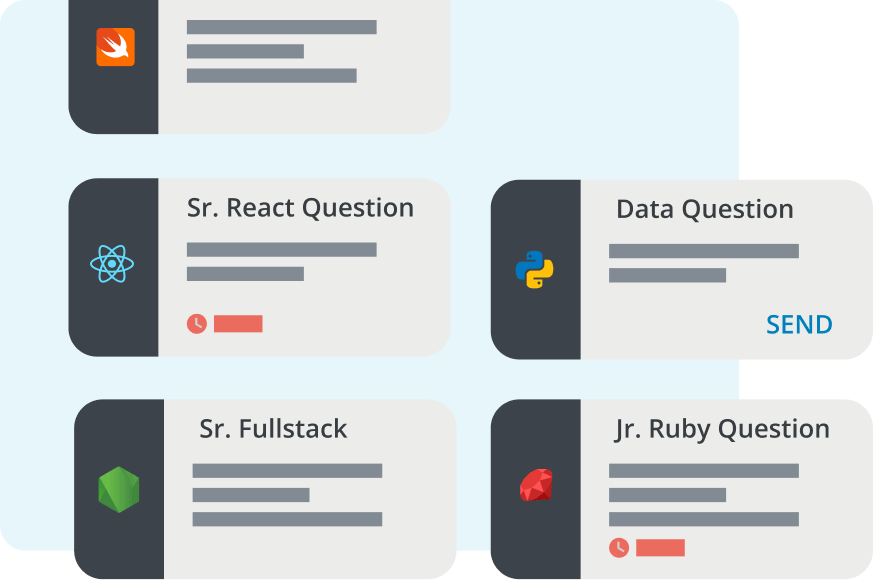Image resolution: width=873 pixels, height=580 pixels.
Task: Click third description line in Sr. Fullstack card
Action: pyautogui.click(x=287, y=519)
